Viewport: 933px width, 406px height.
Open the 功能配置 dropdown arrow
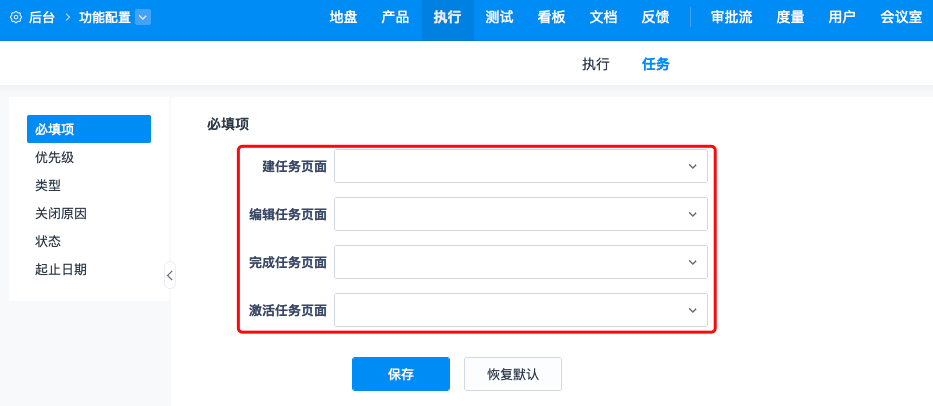click(x=142, y=17)
